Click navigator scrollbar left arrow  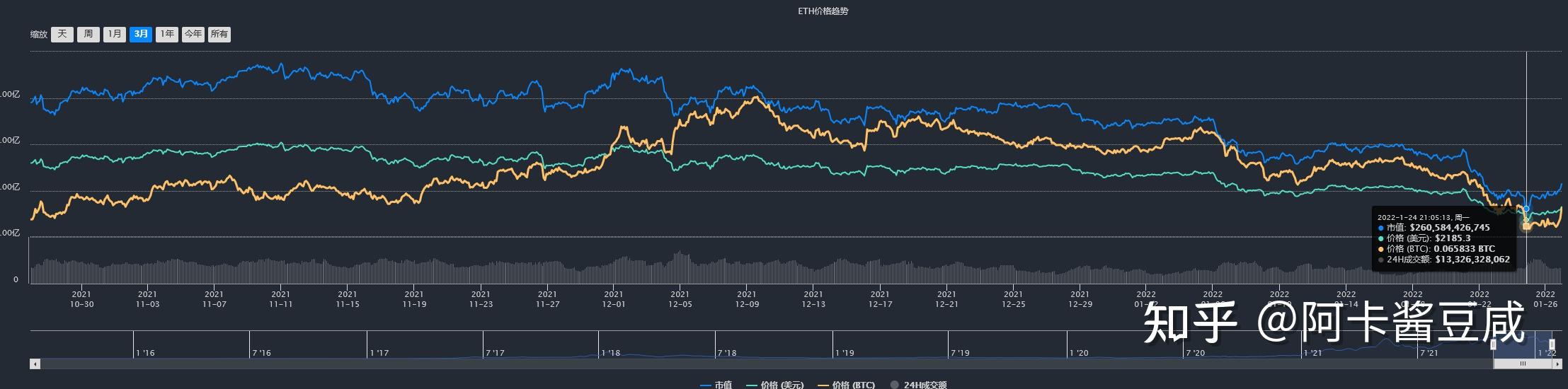click(34, 364)
